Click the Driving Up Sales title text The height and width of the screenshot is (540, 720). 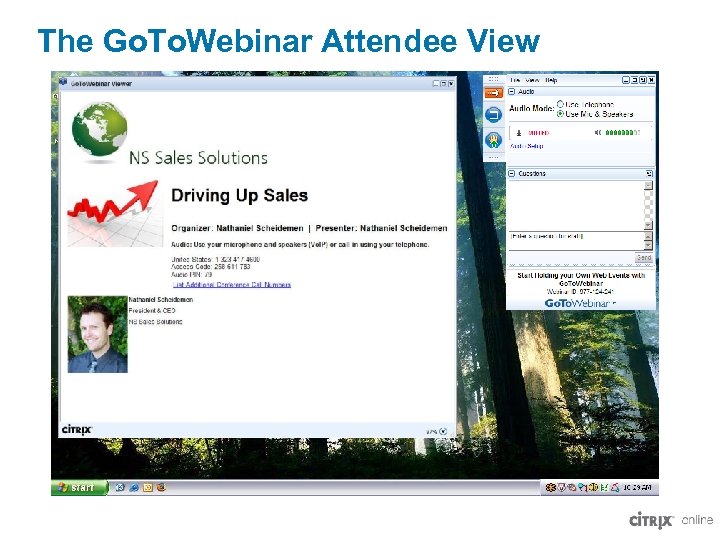point(239,196)
